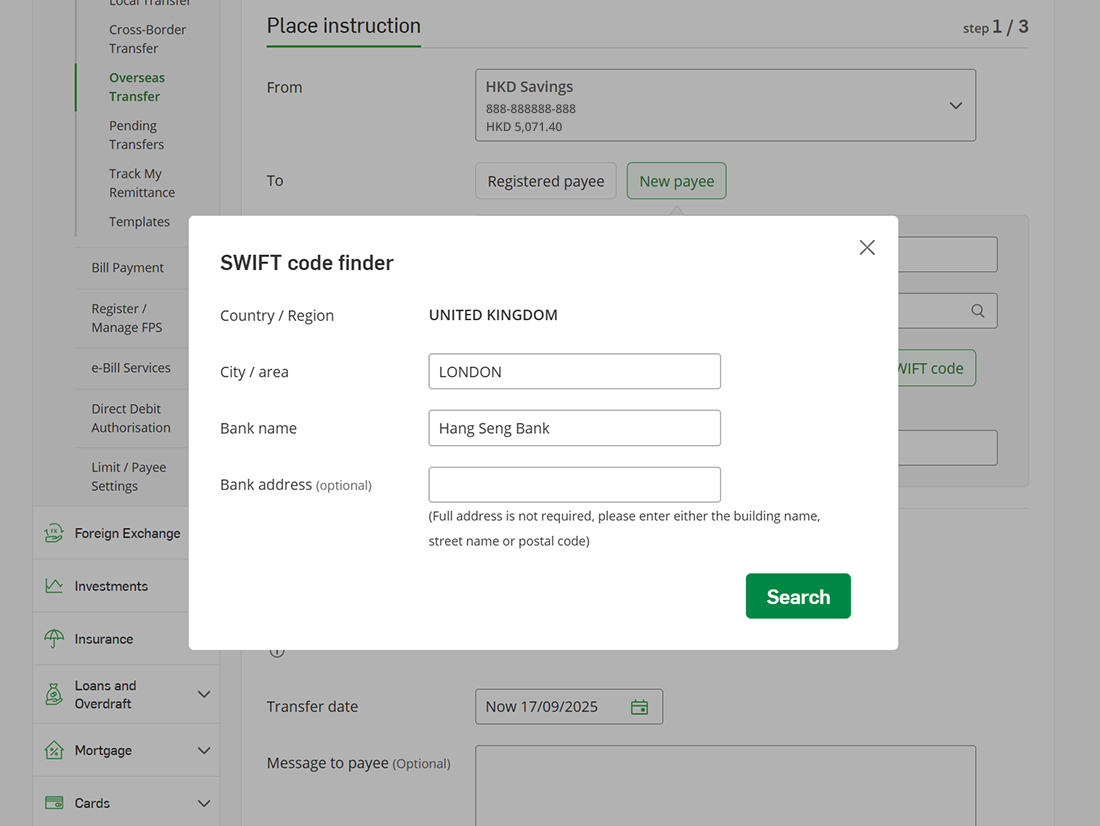Dismiss the SWIFT code finder dialog
Screen dimensions: 1100x826
866,247
